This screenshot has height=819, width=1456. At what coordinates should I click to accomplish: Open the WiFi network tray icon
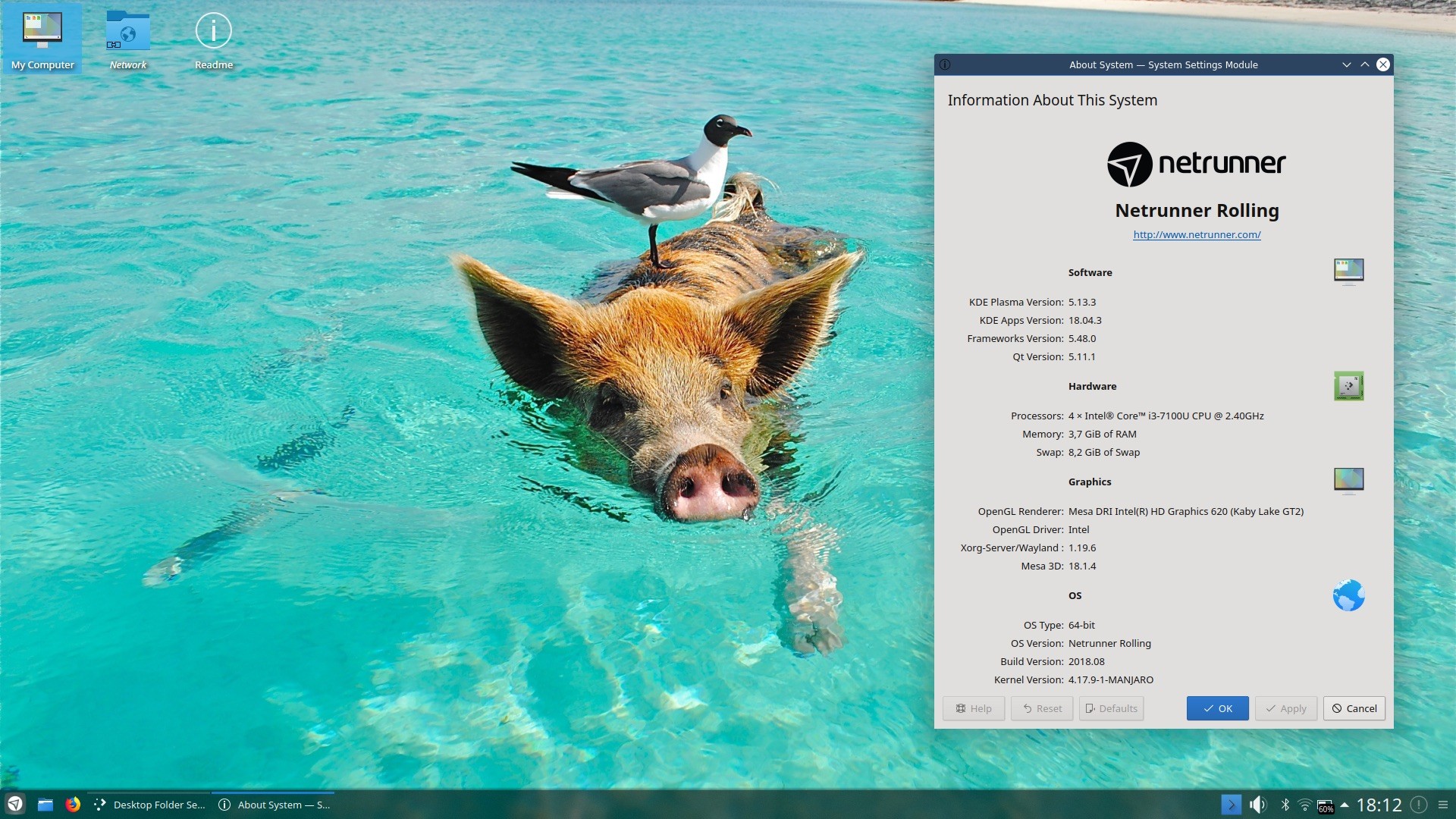[1305, 805]
